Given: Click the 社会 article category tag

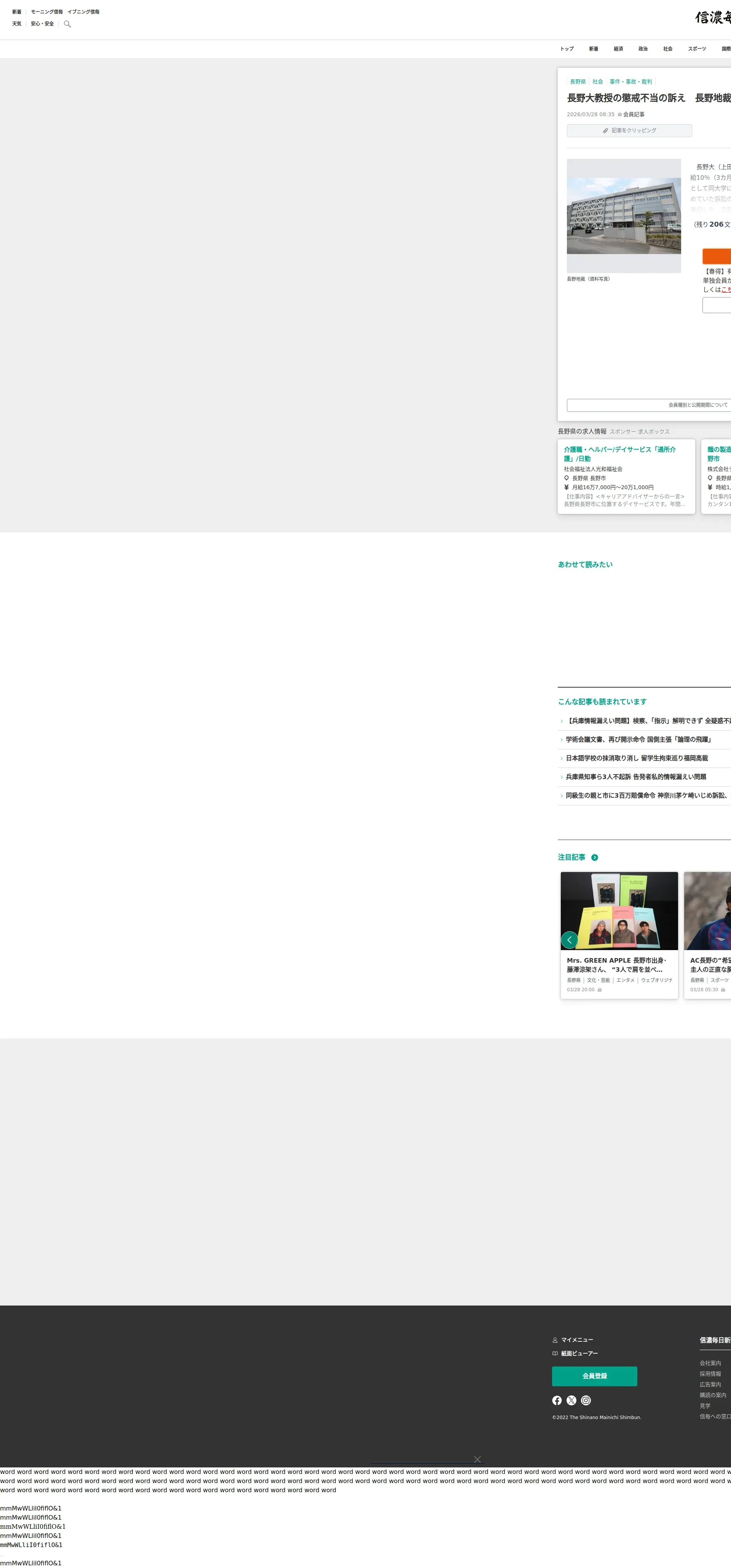Looking at the screenshot, I should pyautogui.click(x=598, y=82).
